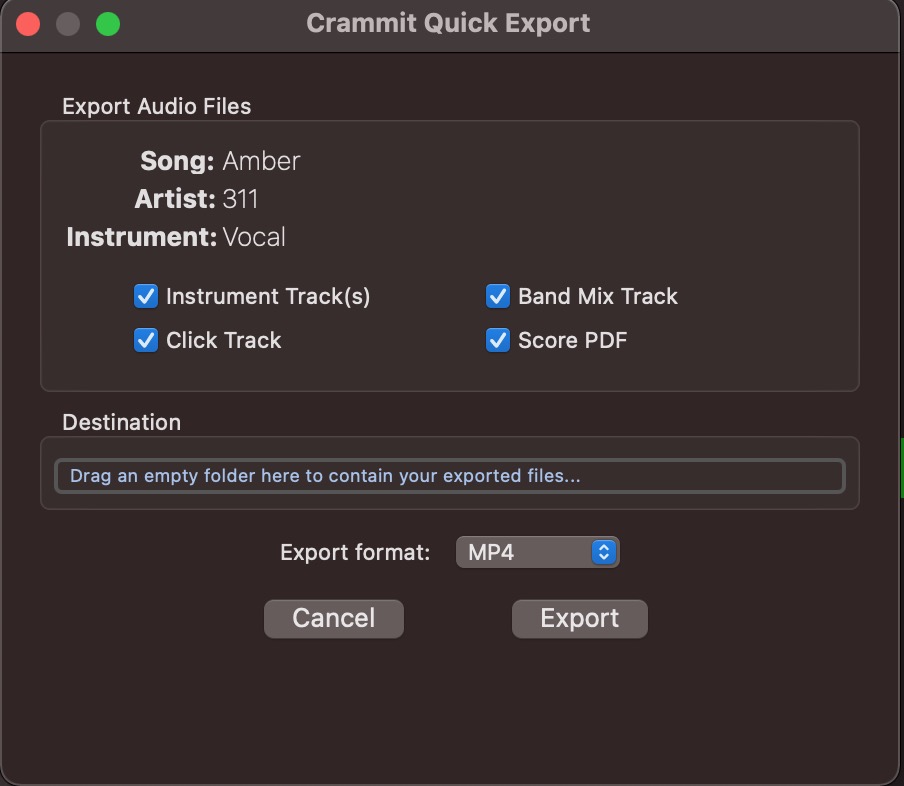Click the instrument value Vocal

coord(254,237)
